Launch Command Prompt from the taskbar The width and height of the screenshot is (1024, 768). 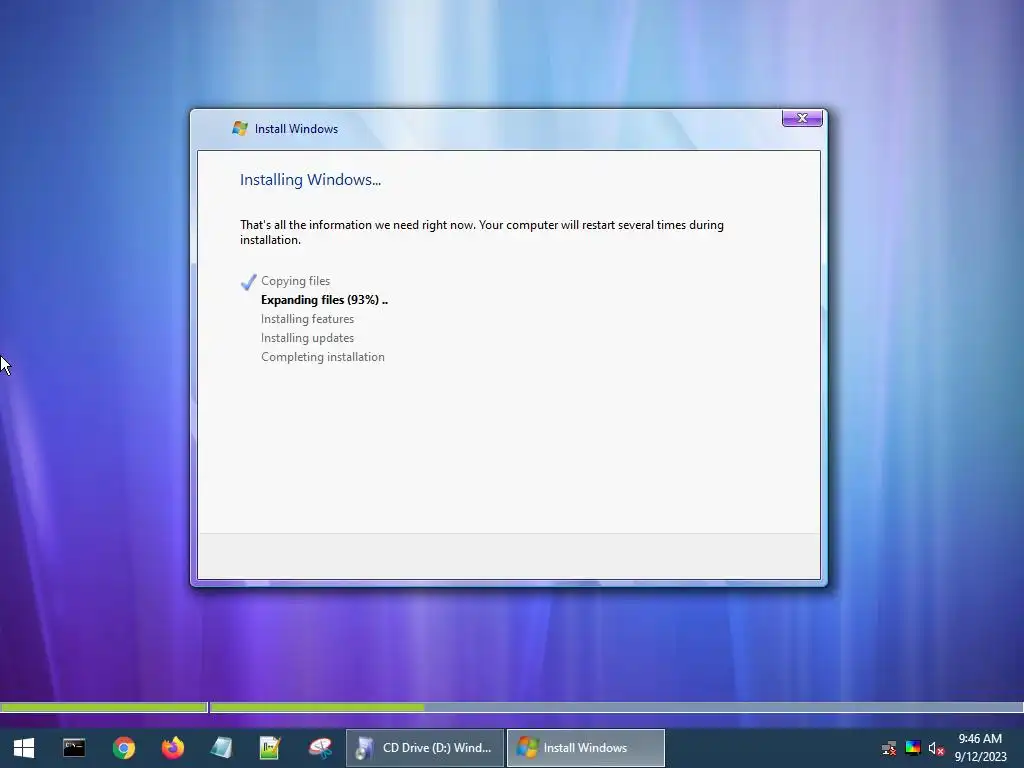(x=74, y=748)
